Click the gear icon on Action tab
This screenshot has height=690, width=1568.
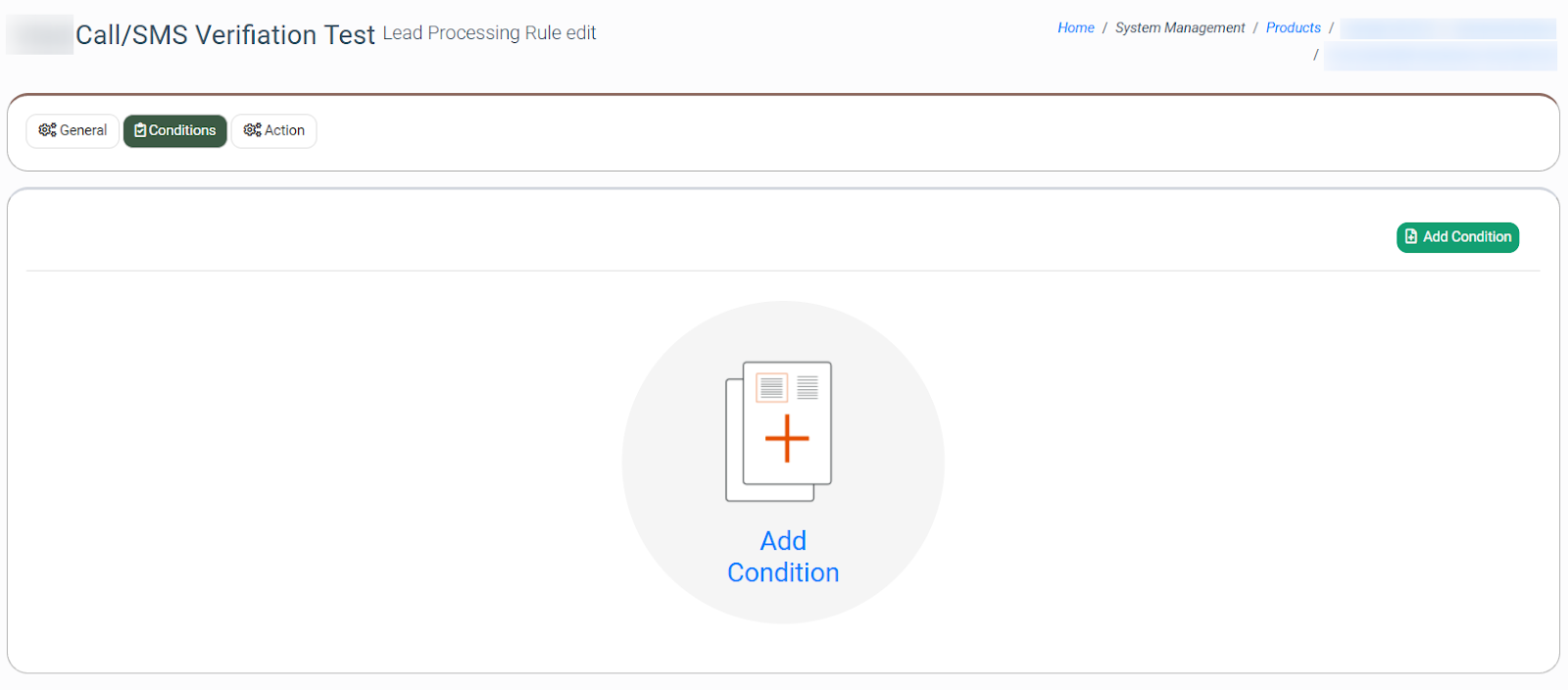(x=252, y=130)
